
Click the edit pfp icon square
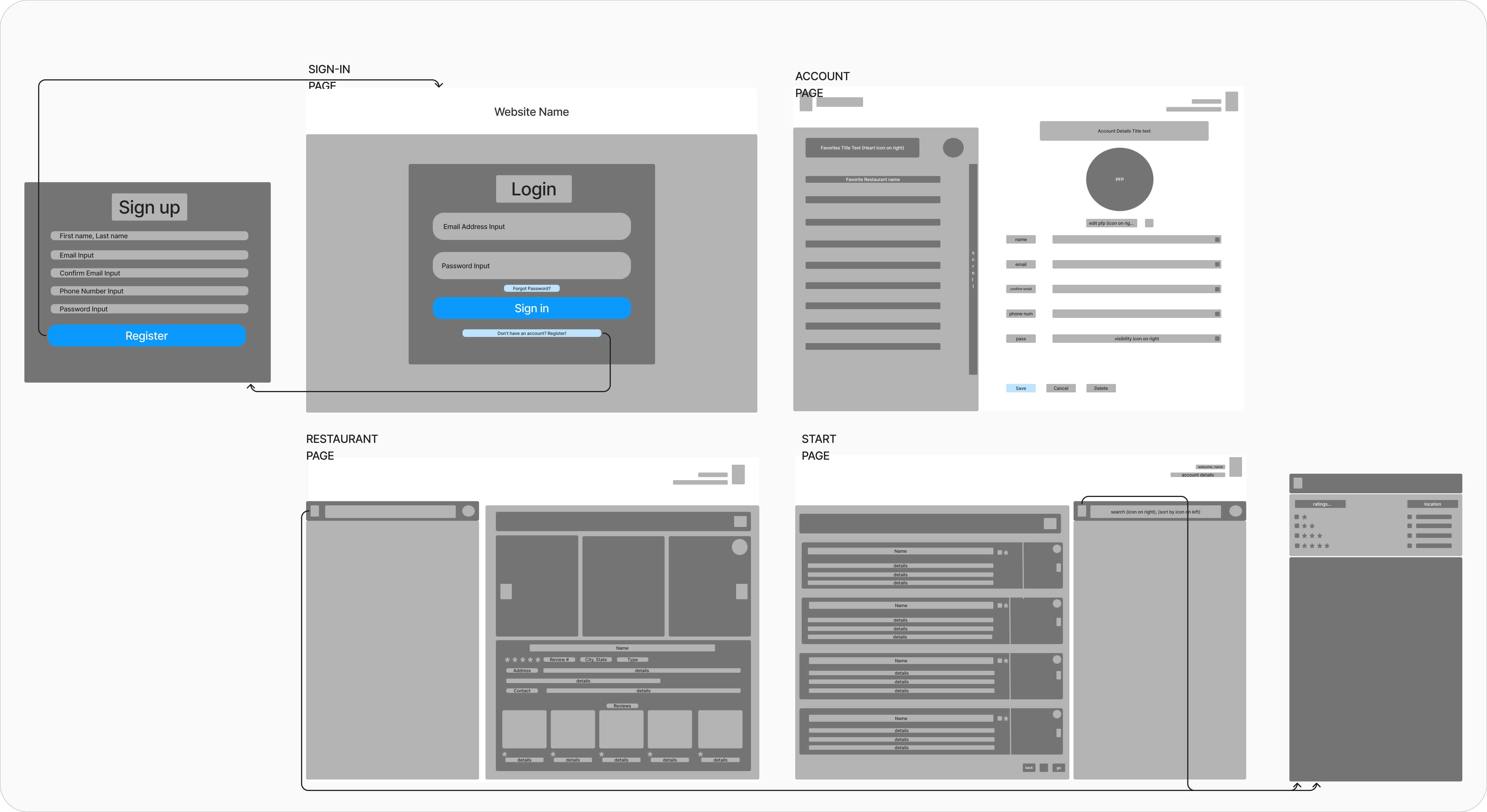point(1149,223)
